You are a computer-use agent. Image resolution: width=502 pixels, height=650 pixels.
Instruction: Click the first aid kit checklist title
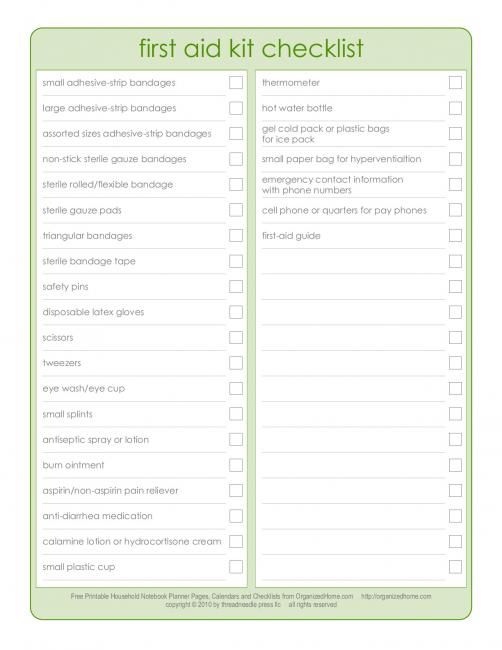pos(251,48)
